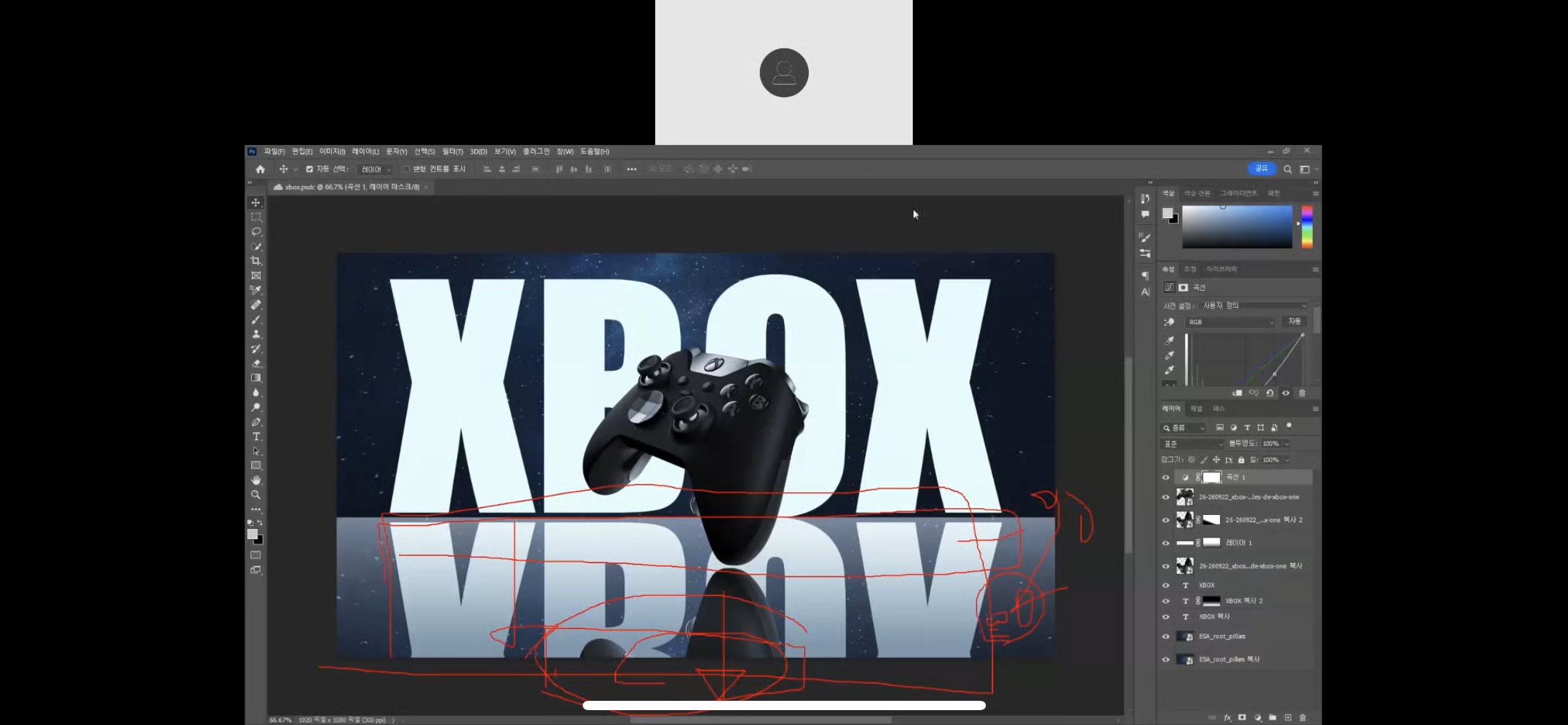The image size is (1568, 725).
Task: Delete adjustment with Properties trash icon
Action: [1302, 393]
